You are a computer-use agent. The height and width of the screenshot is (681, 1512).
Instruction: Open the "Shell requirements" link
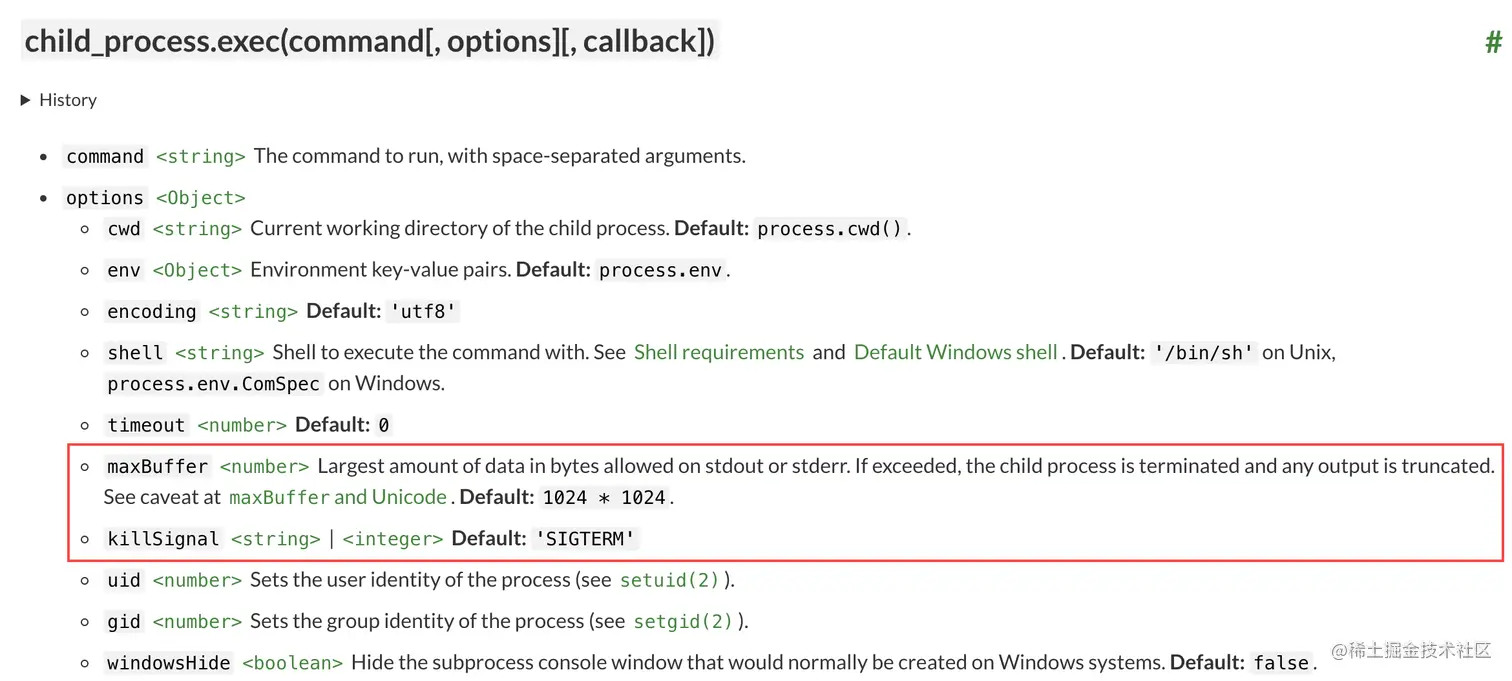[719, 352]
